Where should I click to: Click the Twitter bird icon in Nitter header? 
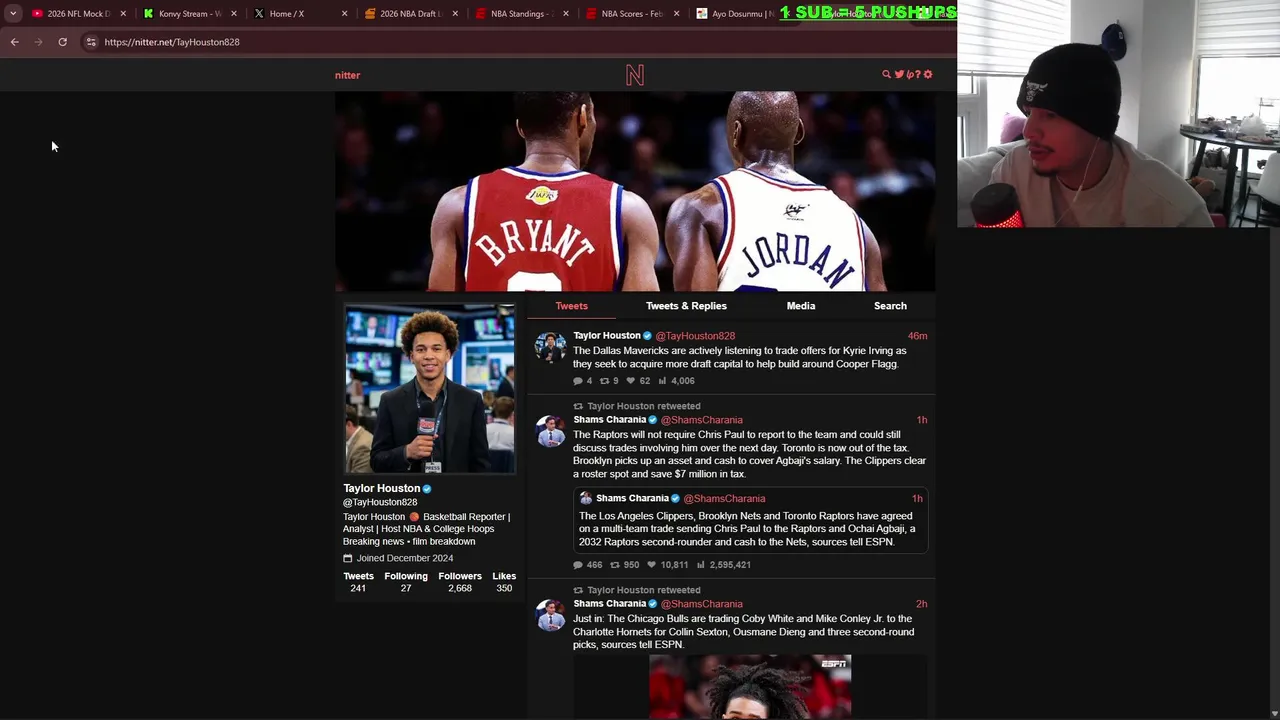coord(899,74)
